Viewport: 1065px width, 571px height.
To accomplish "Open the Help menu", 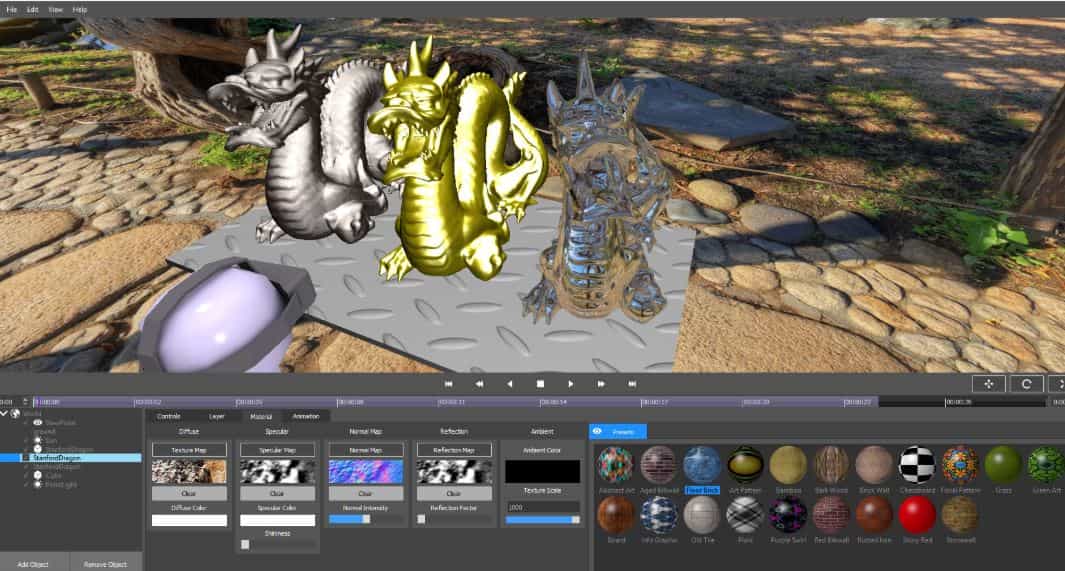I will (79, 10).
